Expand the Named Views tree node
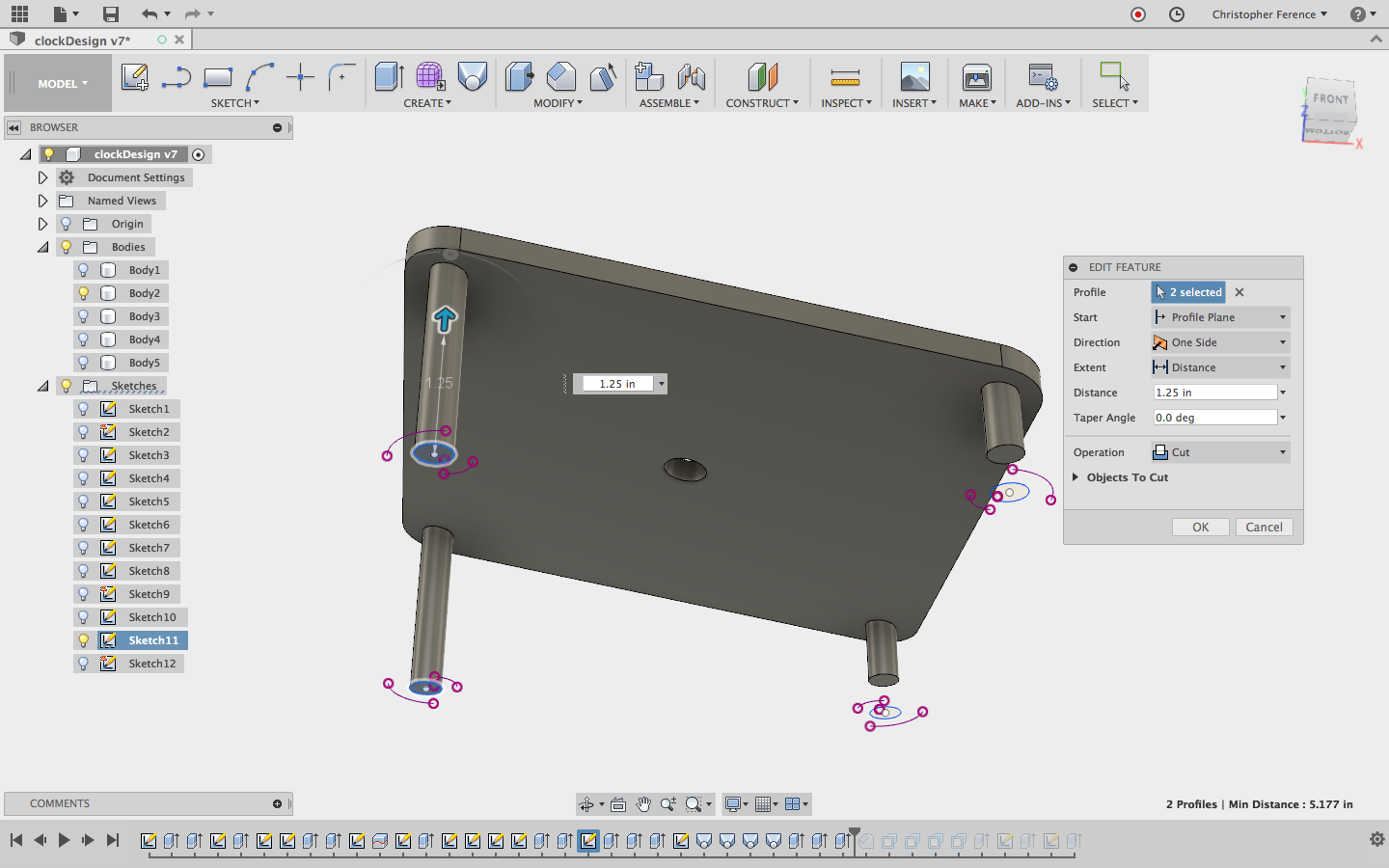 (x=42, y=201)
